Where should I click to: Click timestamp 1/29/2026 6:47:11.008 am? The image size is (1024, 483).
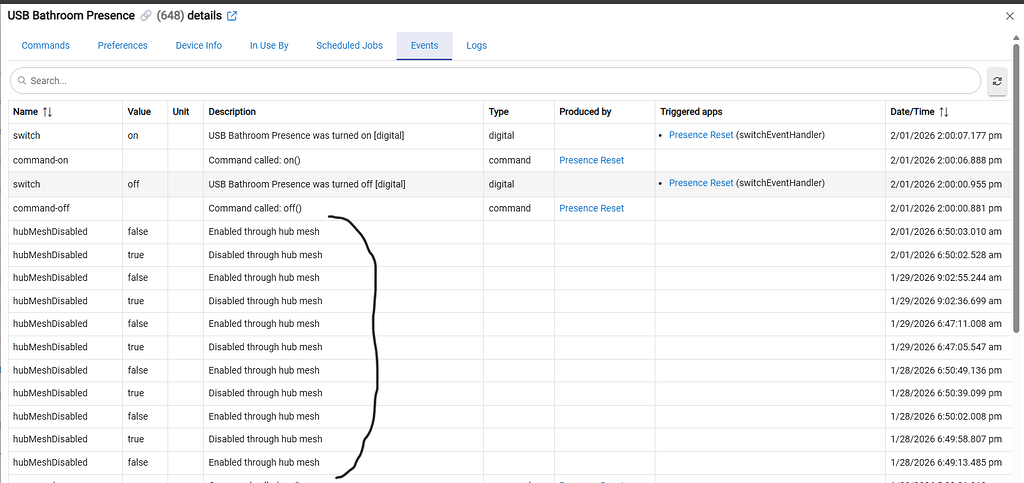tap(946, 324)
